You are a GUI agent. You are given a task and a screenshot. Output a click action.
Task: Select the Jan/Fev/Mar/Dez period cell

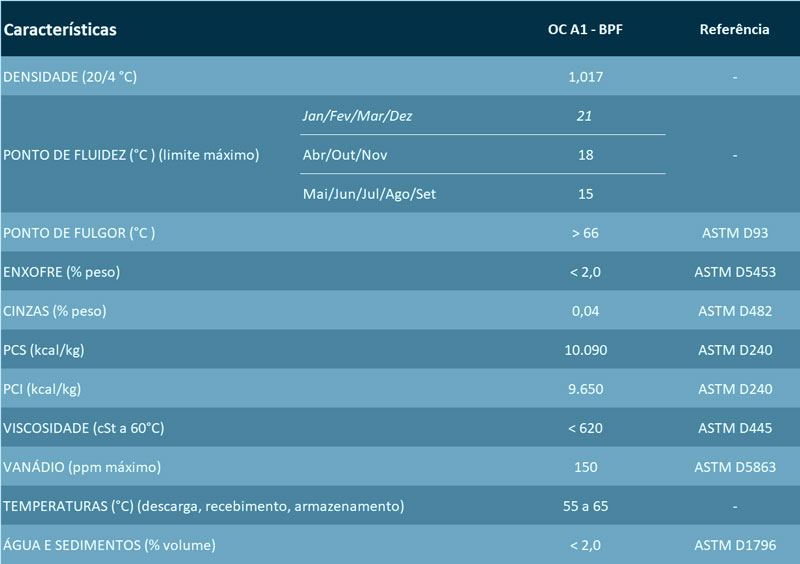click(x=357, y=116)
